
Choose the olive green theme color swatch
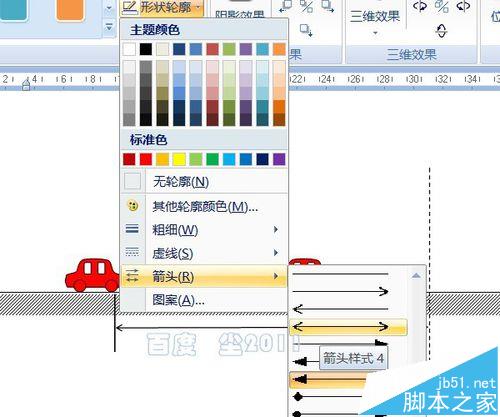pos(229,49)
